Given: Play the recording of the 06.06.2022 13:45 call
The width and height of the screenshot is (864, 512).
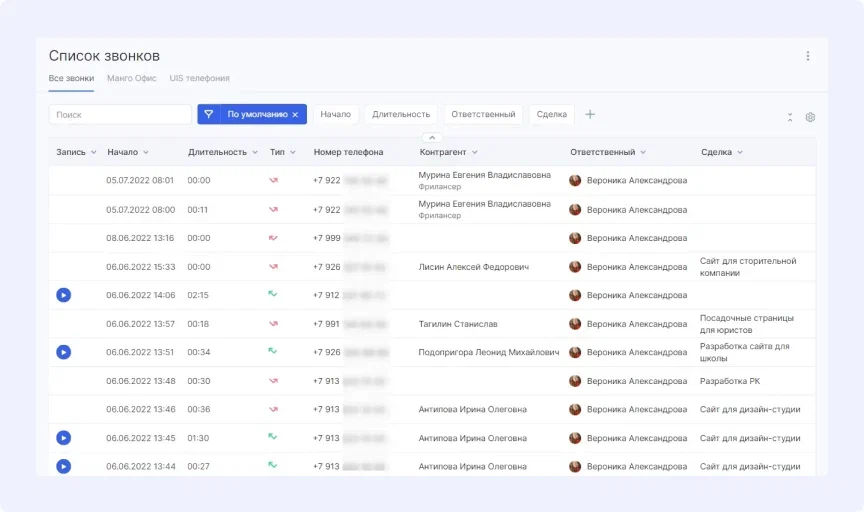Looking at the screenshot, I should [x=63, y=438].
